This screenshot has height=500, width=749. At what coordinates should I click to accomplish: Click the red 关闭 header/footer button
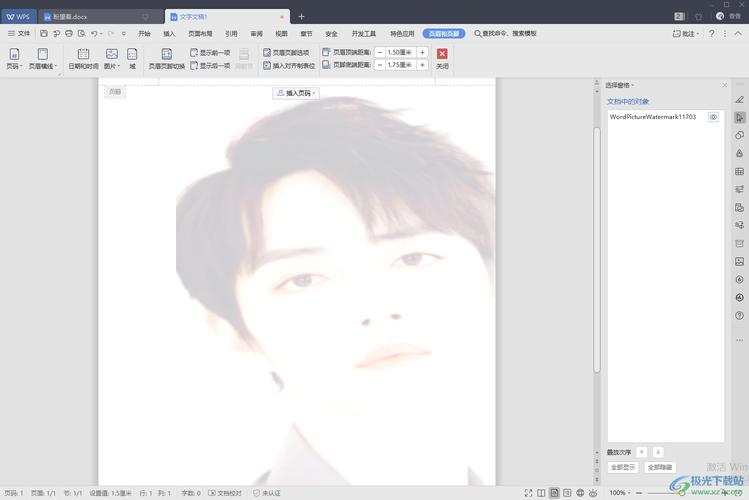click(442, 54)
